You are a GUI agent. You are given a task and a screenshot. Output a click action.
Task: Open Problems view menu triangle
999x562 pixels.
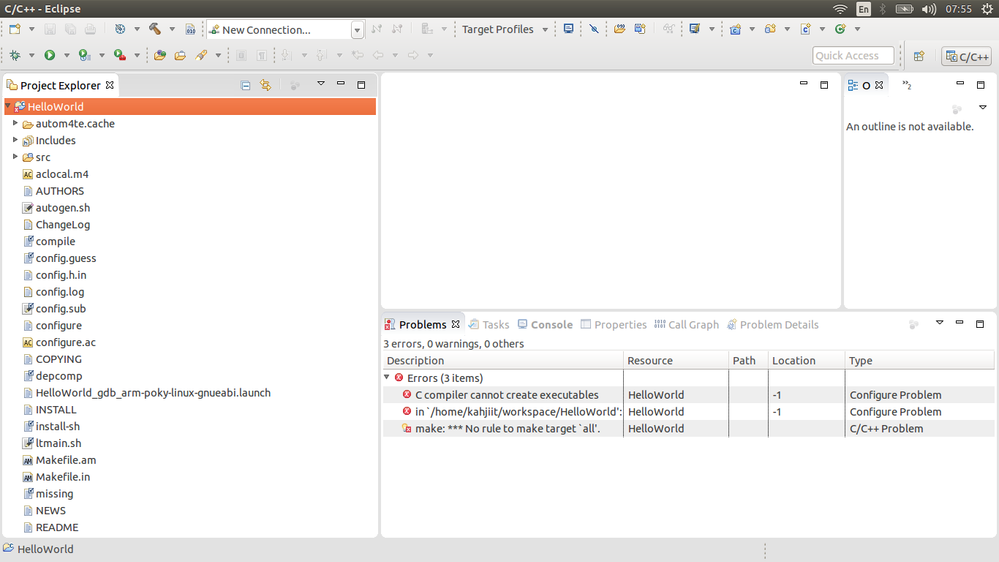pos(939,323)
